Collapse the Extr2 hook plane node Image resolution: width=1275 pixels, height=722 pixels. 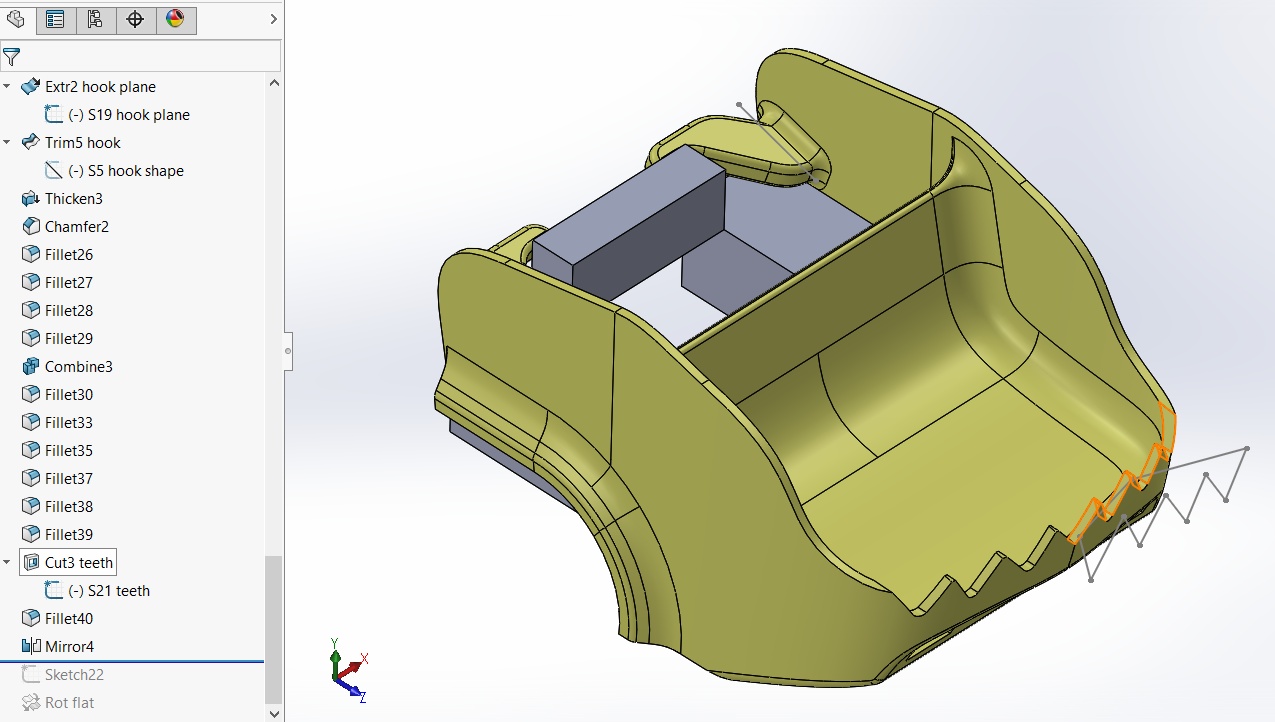click(x=8, y=86)
